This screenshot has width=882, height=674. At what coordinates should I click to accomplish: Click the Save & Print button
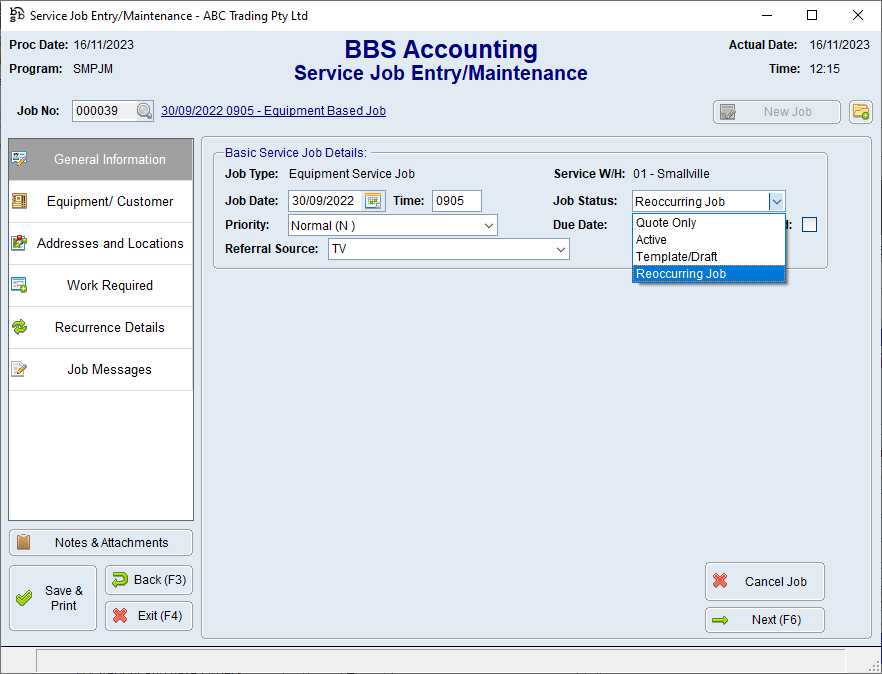point(53,598)
